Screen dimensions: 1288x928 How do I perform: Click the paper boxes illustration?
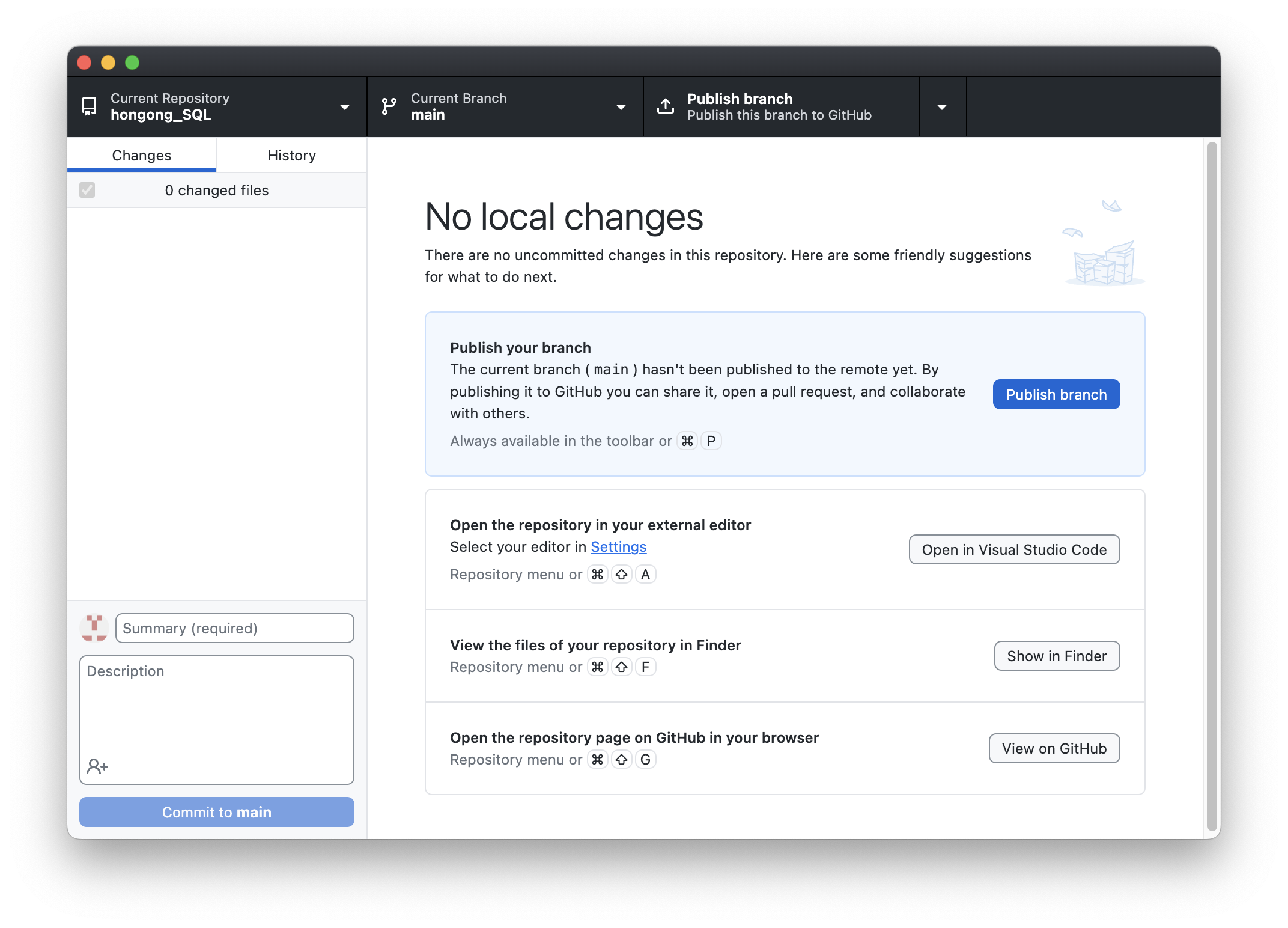tap(1105, 263)
